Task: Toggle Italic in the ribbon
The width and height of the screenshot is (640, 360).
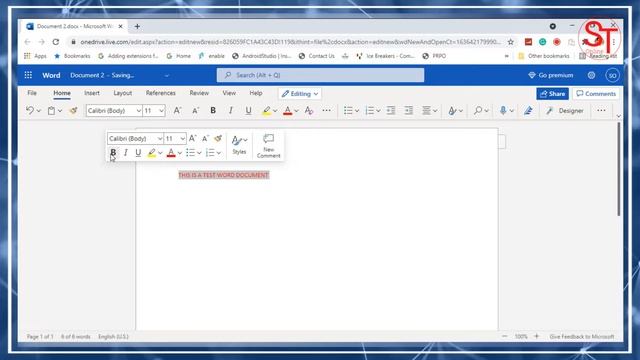Action: pyautogui.click(x=231, y=111)
